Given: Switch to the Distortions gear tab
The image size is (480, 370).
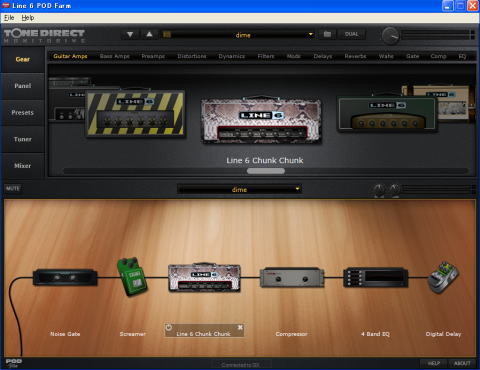Looking at the screenshot, I should coord(192,56).
